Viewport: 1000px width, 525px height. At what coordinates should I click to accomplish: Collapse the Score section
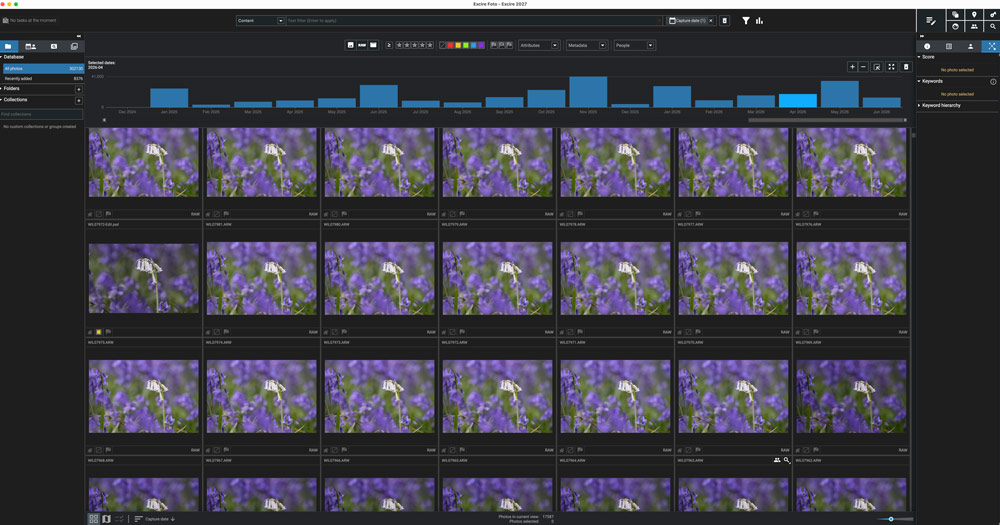tap(919, 57)
